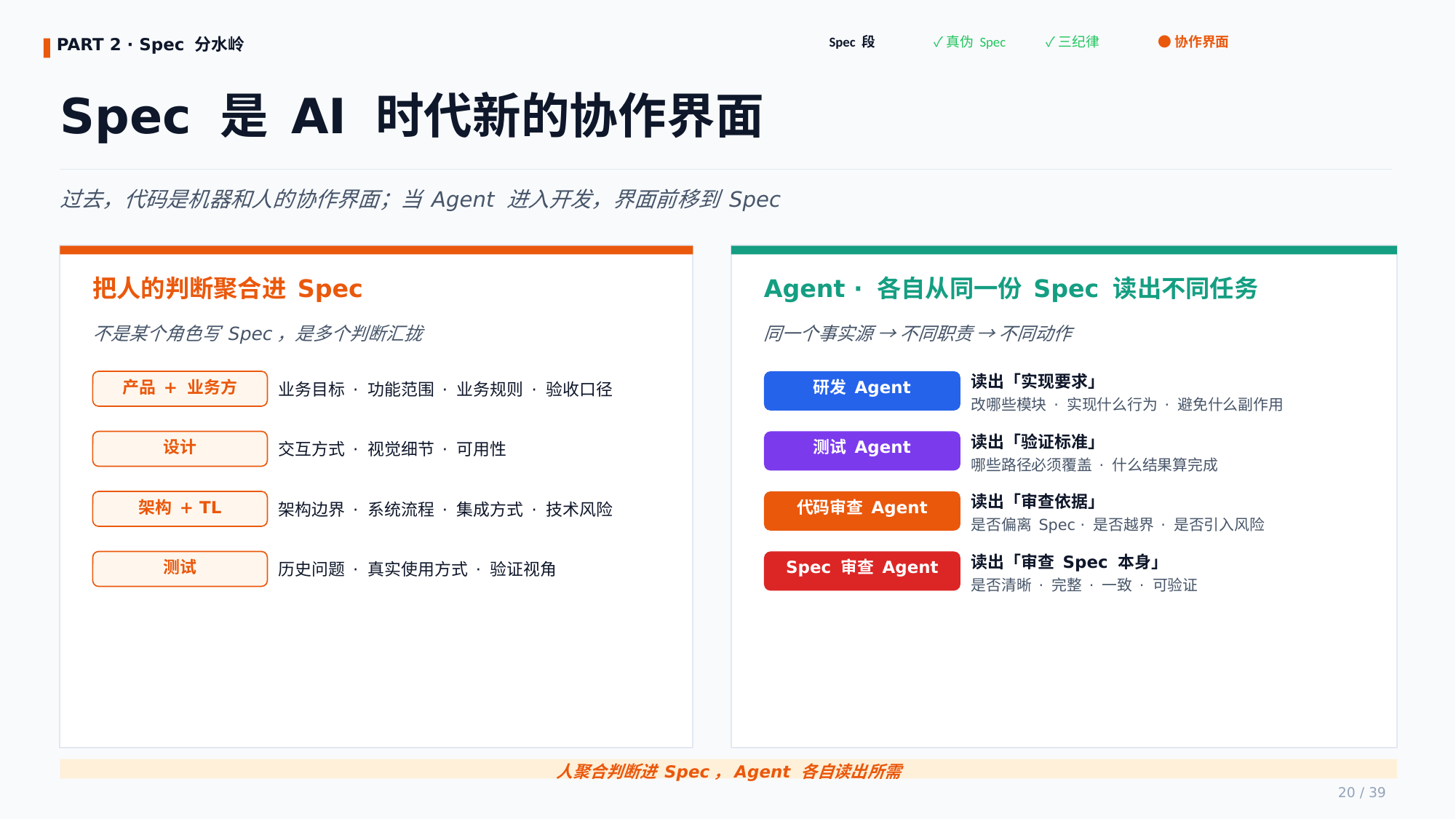Viewport: 1456px width, 819px height.
Task: Click the main title 'Spec 是 AI 时代新的协作界面'
Action: click(x=412, y=116)
